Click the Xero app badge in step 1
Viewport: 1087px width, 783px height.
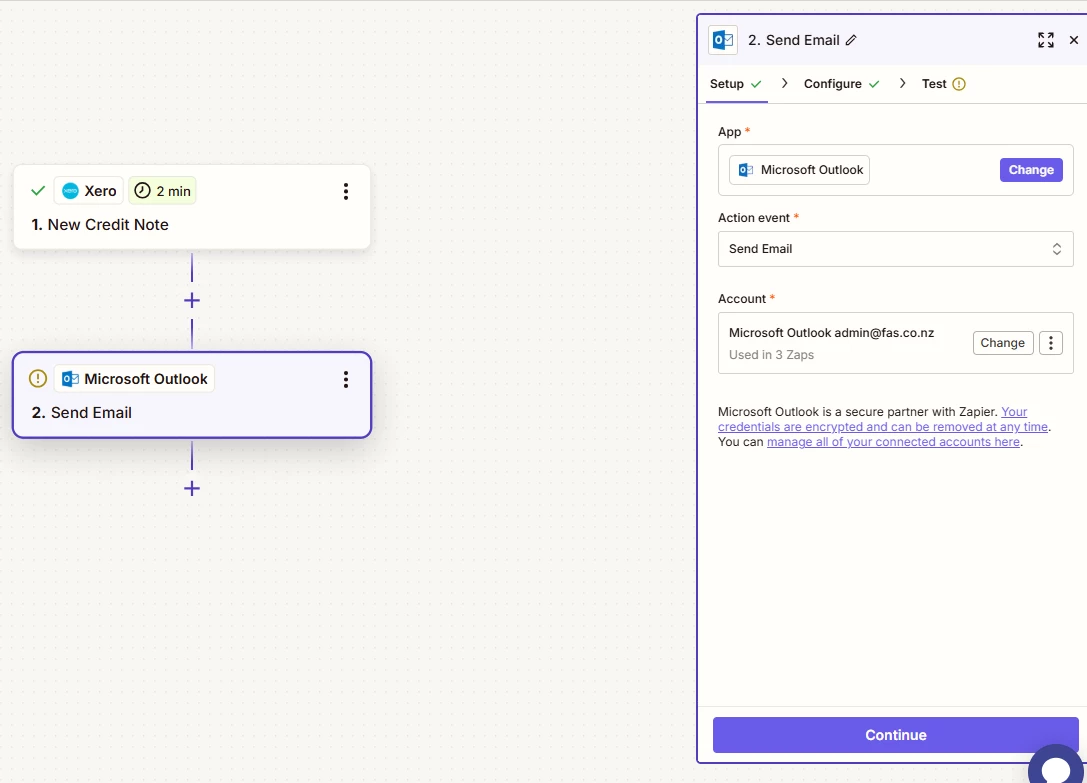click(89, 191)
